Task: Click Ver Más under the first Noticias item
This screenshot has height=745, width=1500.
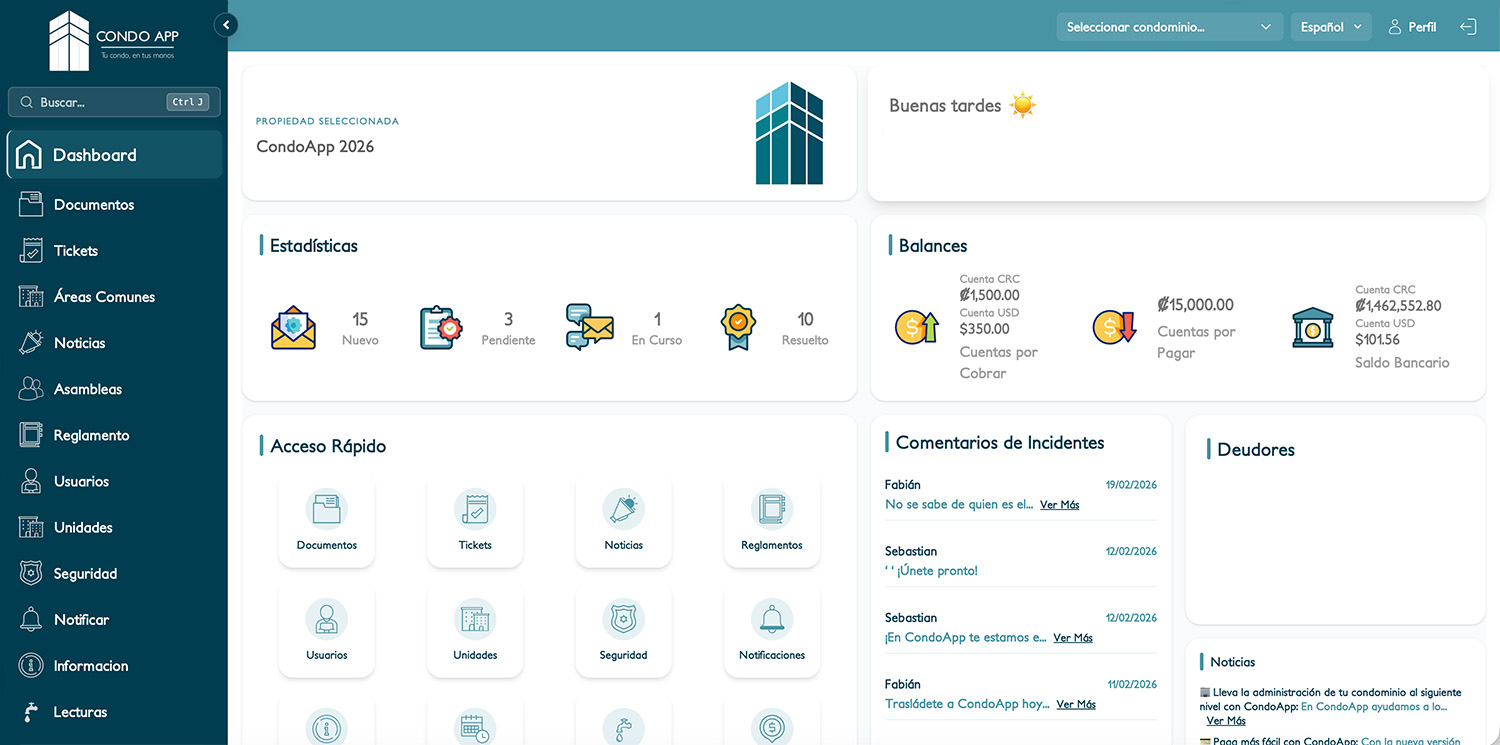Action: [1226, 721]
